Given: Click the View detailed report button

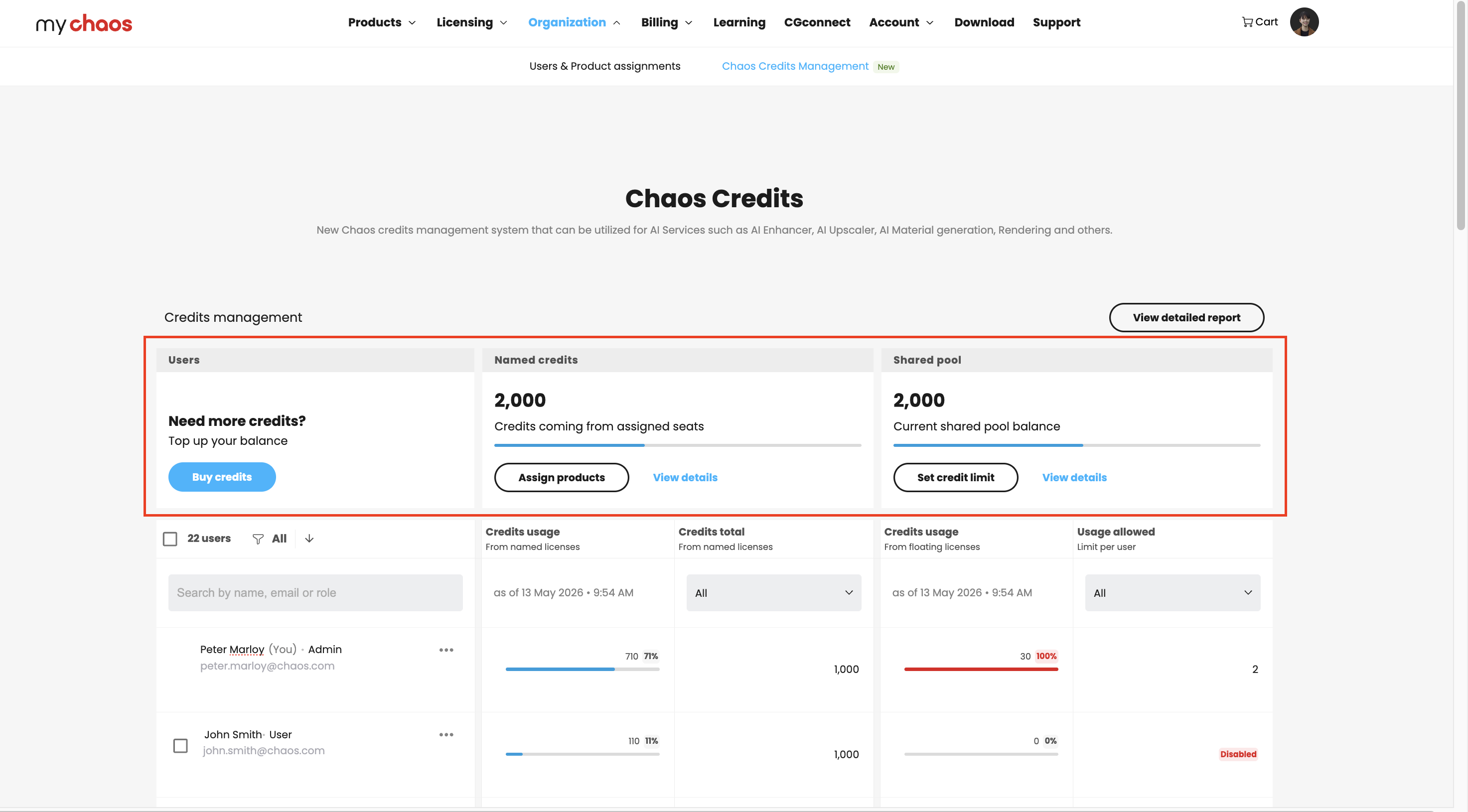Looking at the screenshot, I should 1186,317.
